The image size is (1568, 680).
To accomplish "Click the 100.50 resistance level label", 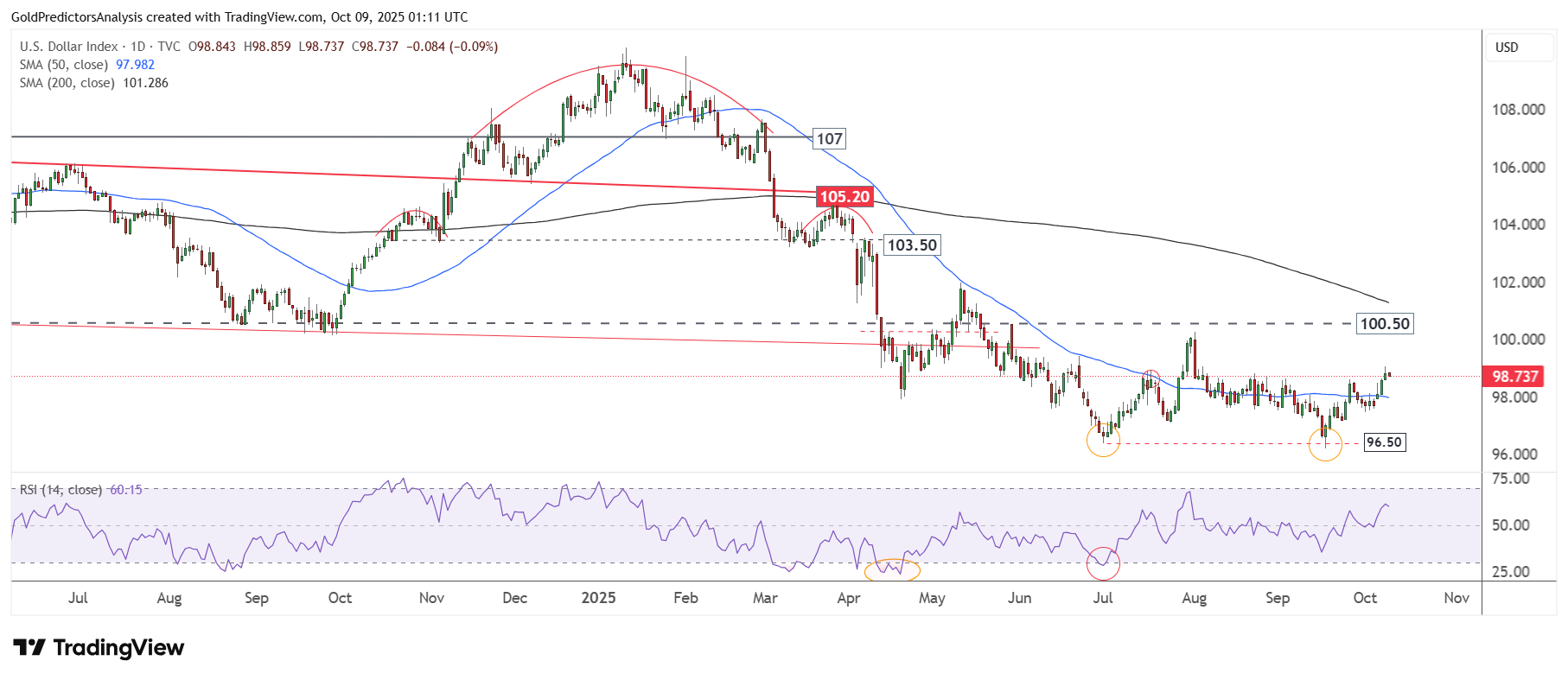I will click(x=1385, y=324).
